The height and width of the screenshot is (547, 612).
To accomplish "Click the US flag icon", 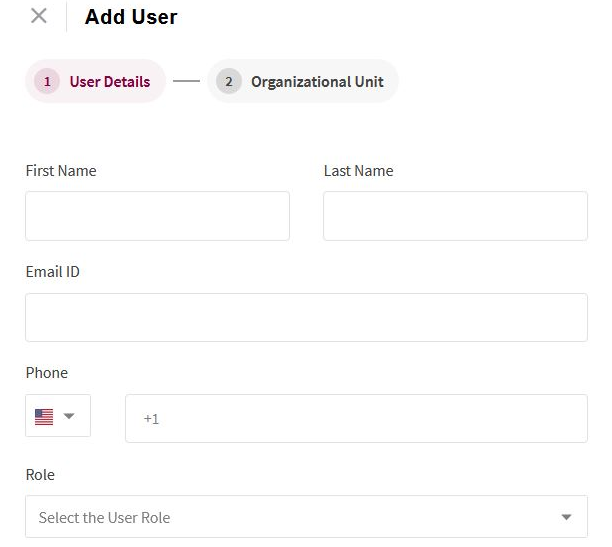I will click(x=44, y=417).
